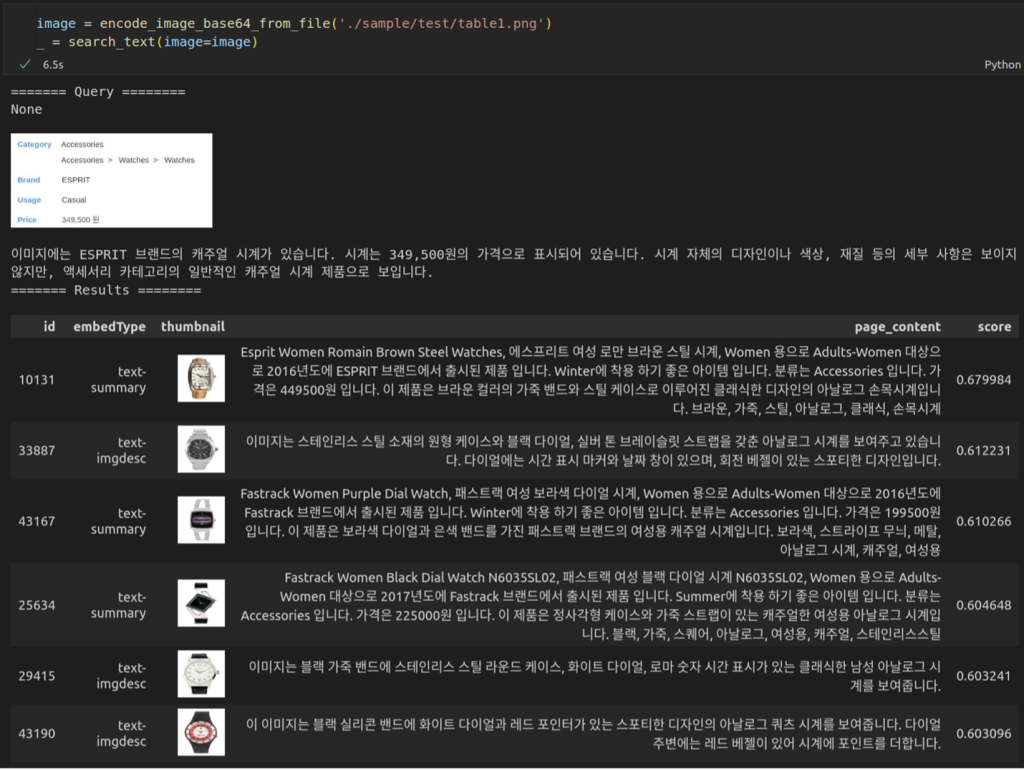Click the score value 0.610266
Screen dimensions: 1024x770
(984, 521)
